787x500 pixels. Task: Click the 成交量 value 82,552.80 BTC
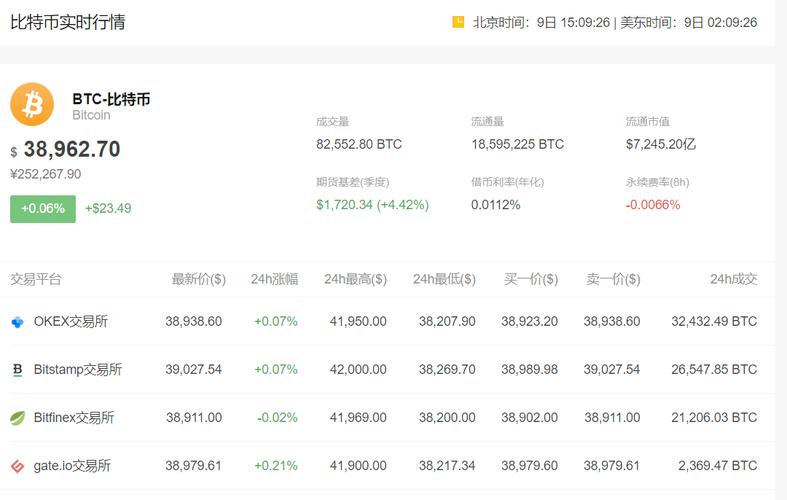359,145
